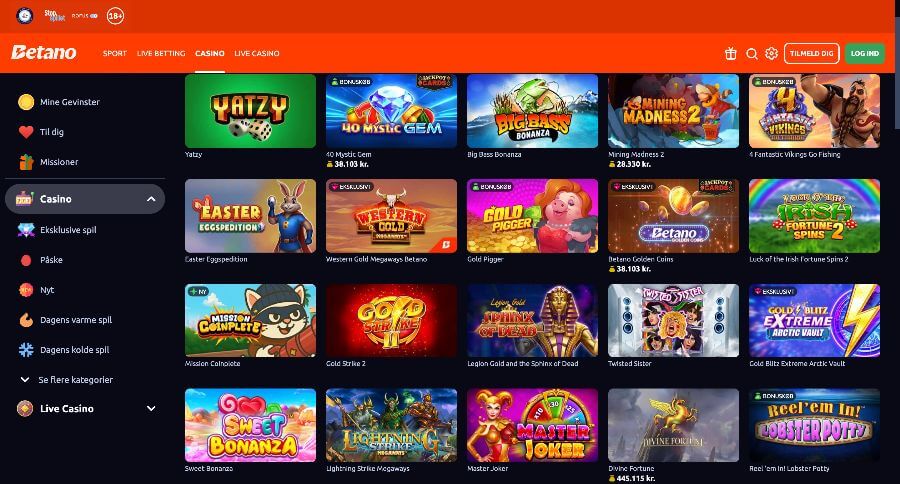Open the gift promotions icon
The image size is (900, 484).
tap(730, 53)
